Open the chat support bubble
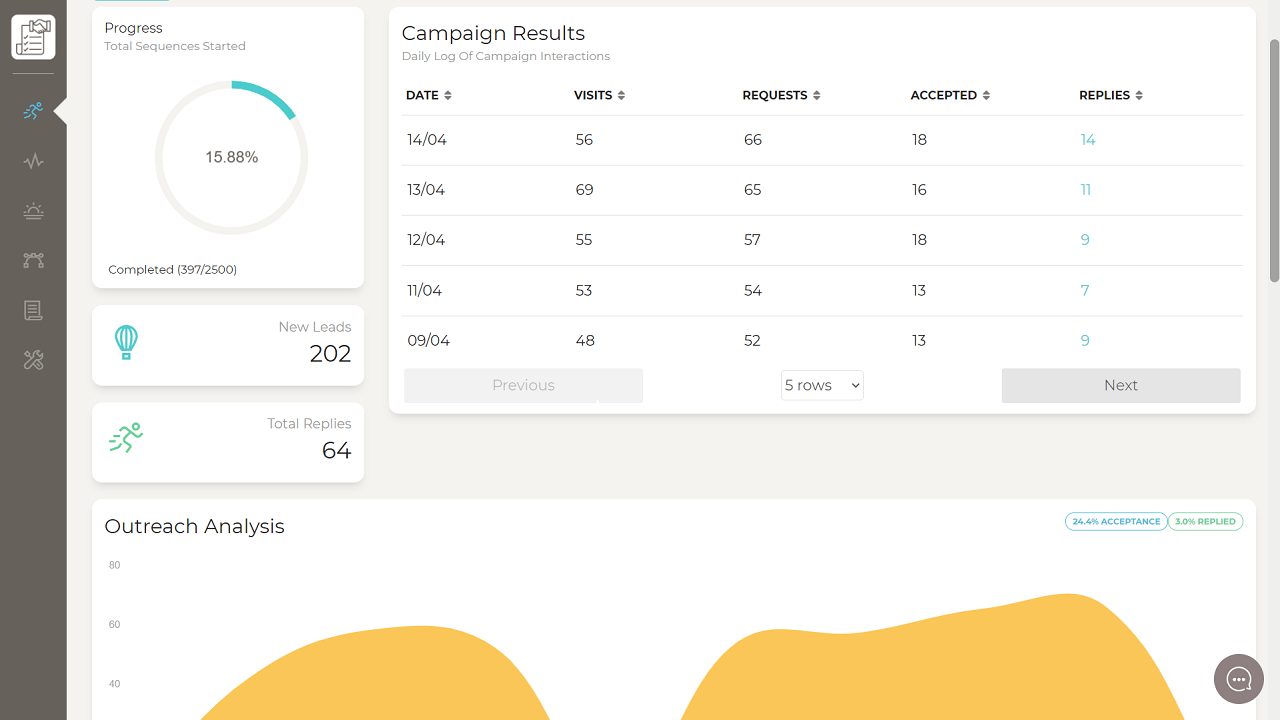 [1239, 680]
